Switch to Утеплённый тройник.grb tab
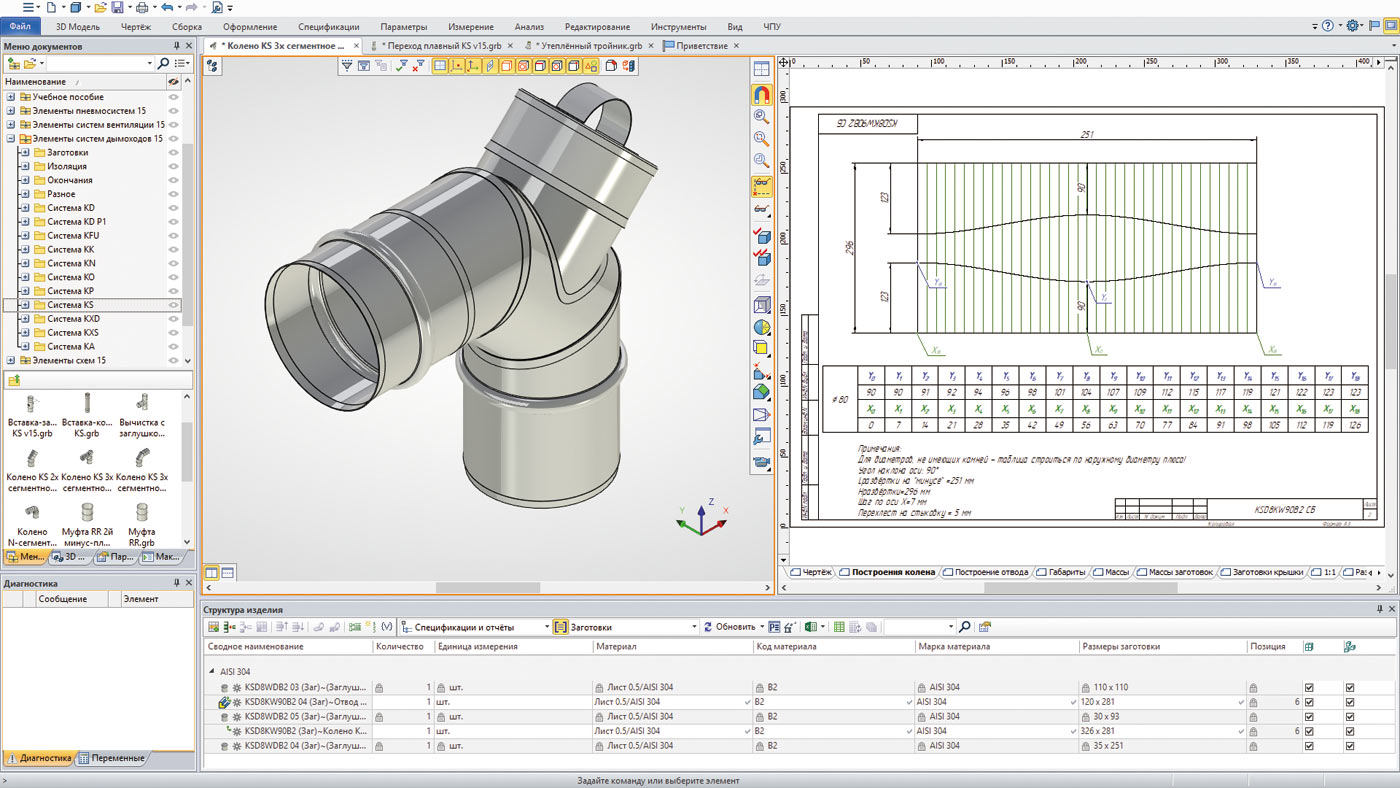This screenshot has height=788, width=1400. pos(589,45)
